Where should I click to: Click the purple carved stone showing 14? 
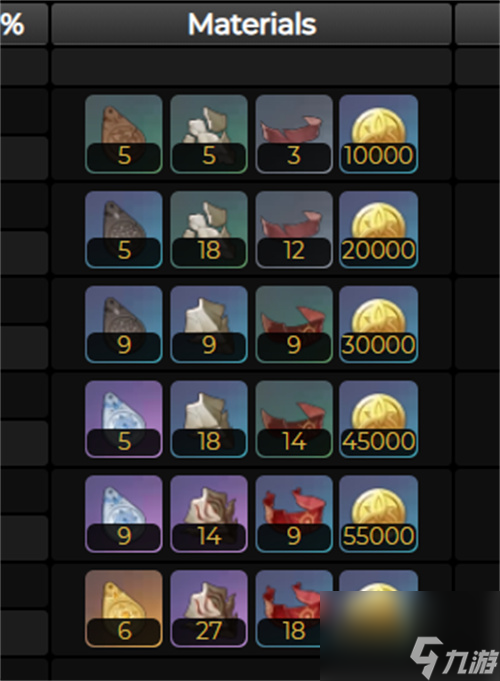(x=209, y=514)
